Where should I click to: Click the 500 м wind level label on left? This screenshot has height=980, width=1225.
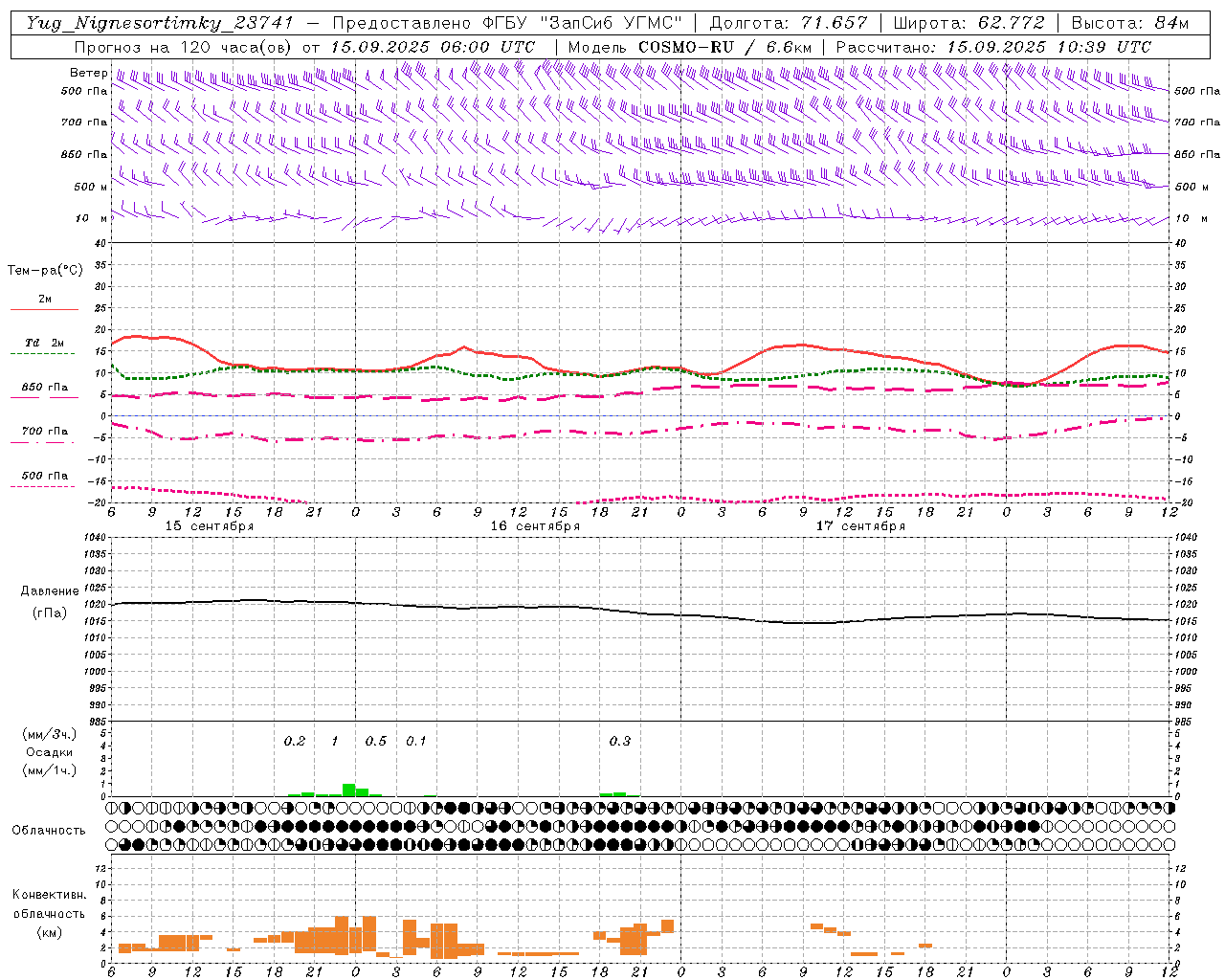coord(92,187)
